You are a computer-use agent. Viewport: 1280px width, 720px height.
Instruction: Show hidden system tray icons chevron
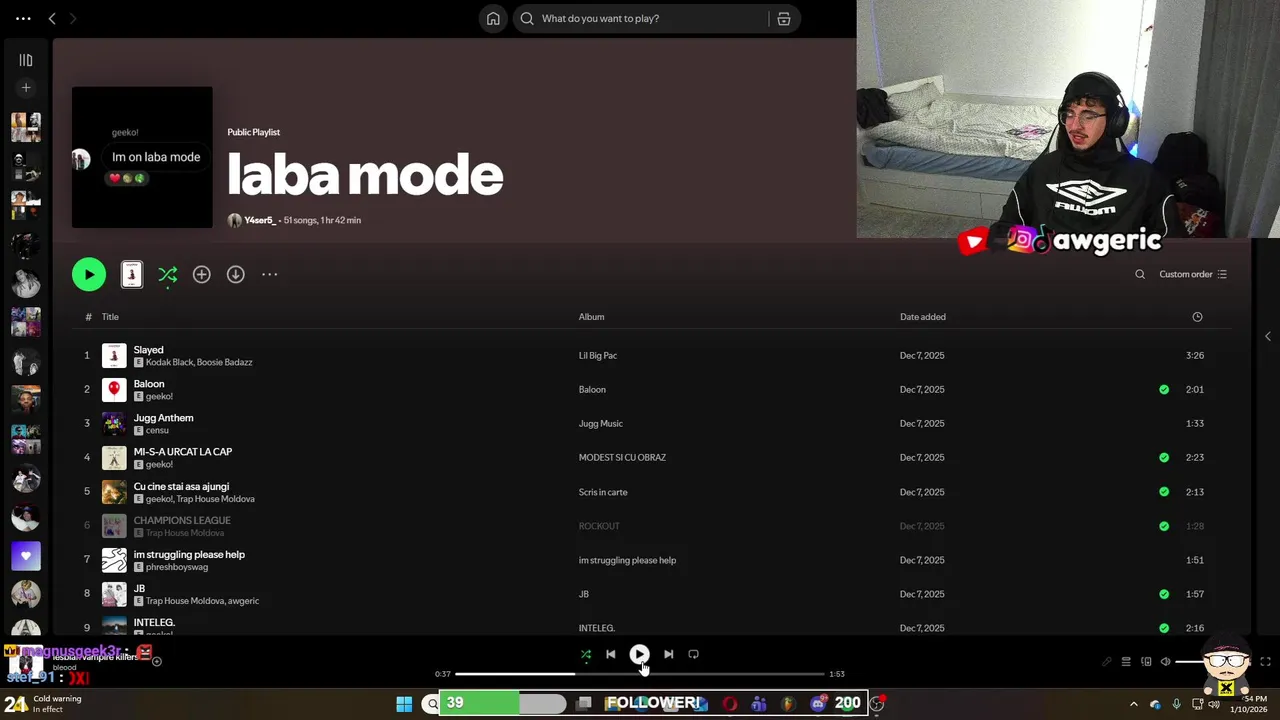point(1134,704)
